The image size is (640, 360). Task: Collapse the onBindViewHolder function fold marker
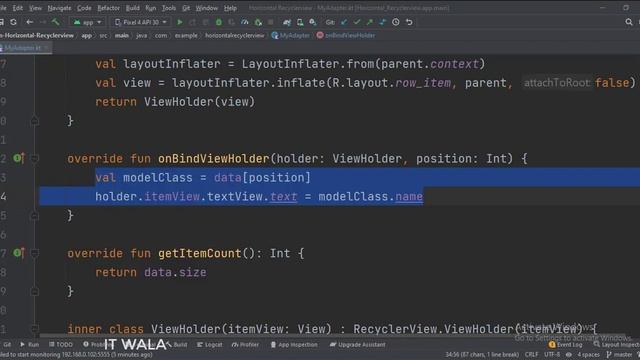35,158
